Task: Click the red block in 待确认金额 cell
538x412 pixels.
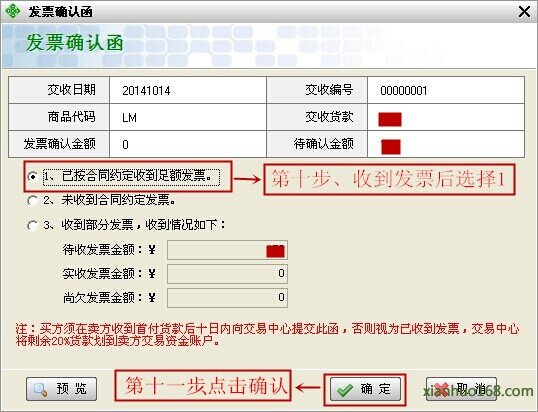Action: coord(391,146)
